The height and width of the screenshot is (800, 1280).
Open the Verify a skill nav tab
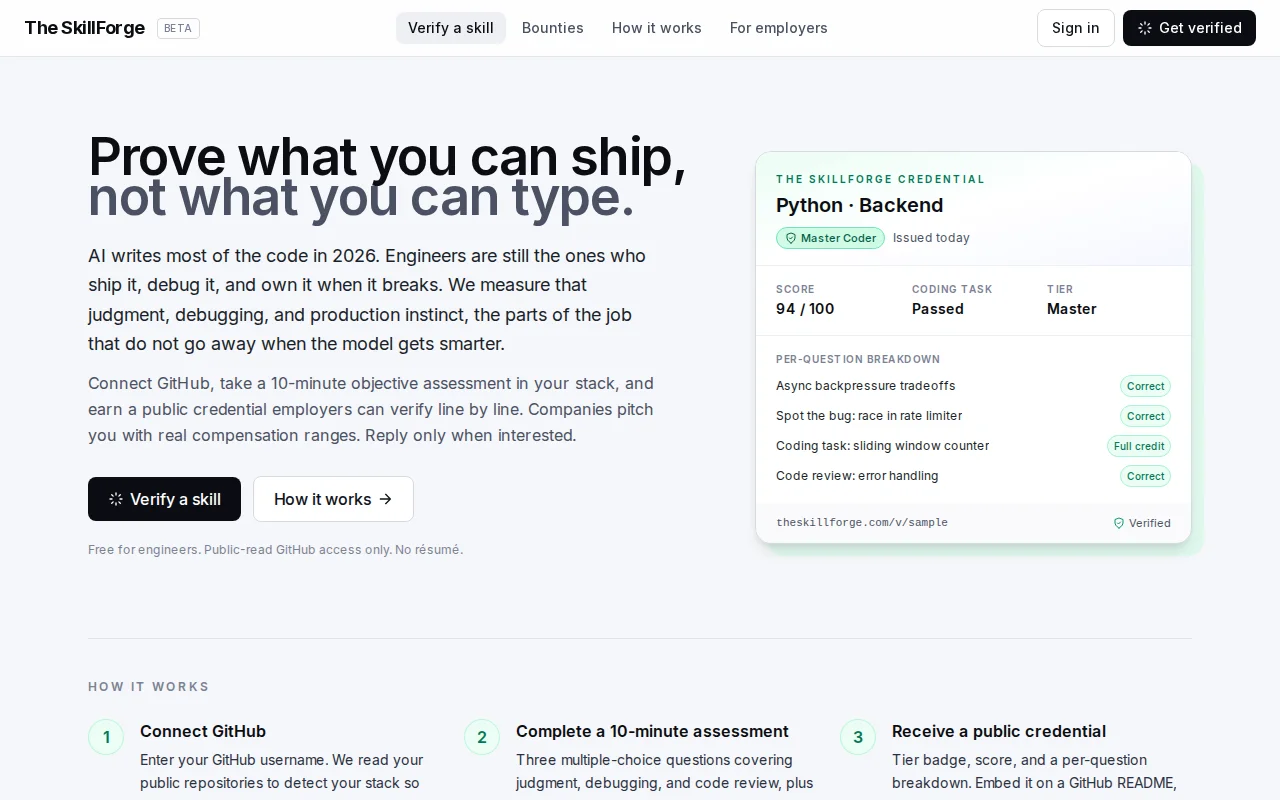click(x=451, y=28)
